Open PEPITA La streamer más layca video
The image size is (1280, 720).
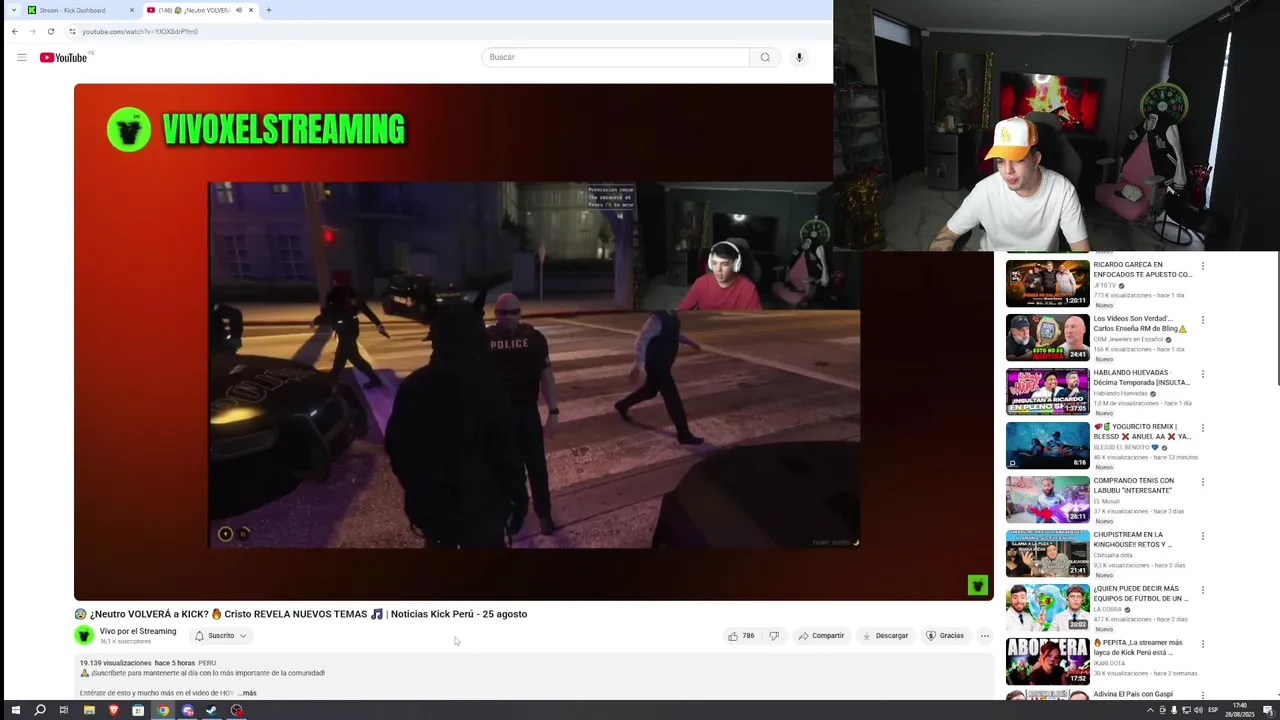click(1047, 661)
